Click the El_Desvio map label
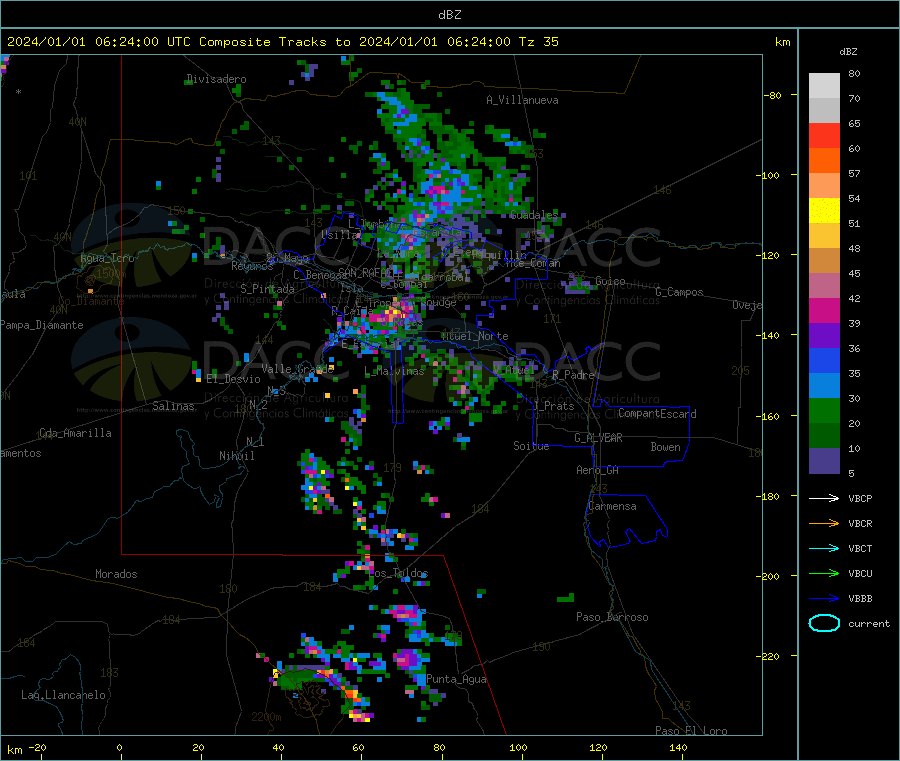Viewport: 900px width, 761px height. pyautogui.click(x=233, y=379)
